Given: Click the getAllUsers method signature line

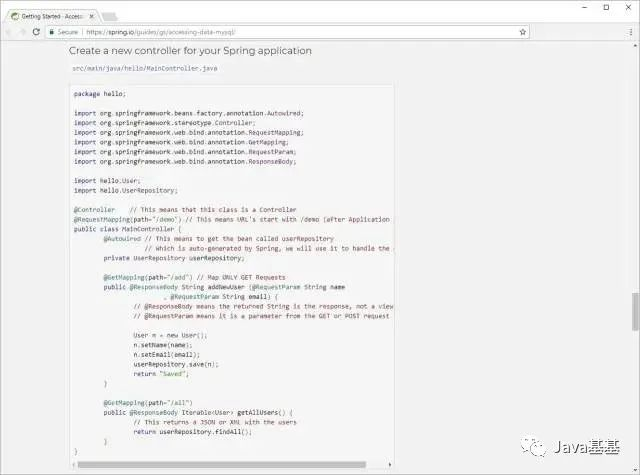Looking at the screenshot, I should click(x=198, y=413).
